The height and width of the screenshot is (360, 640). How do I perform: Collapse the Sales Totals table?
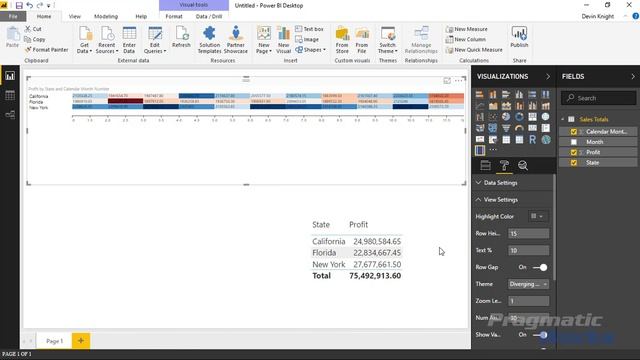click(x=563, y=119)
